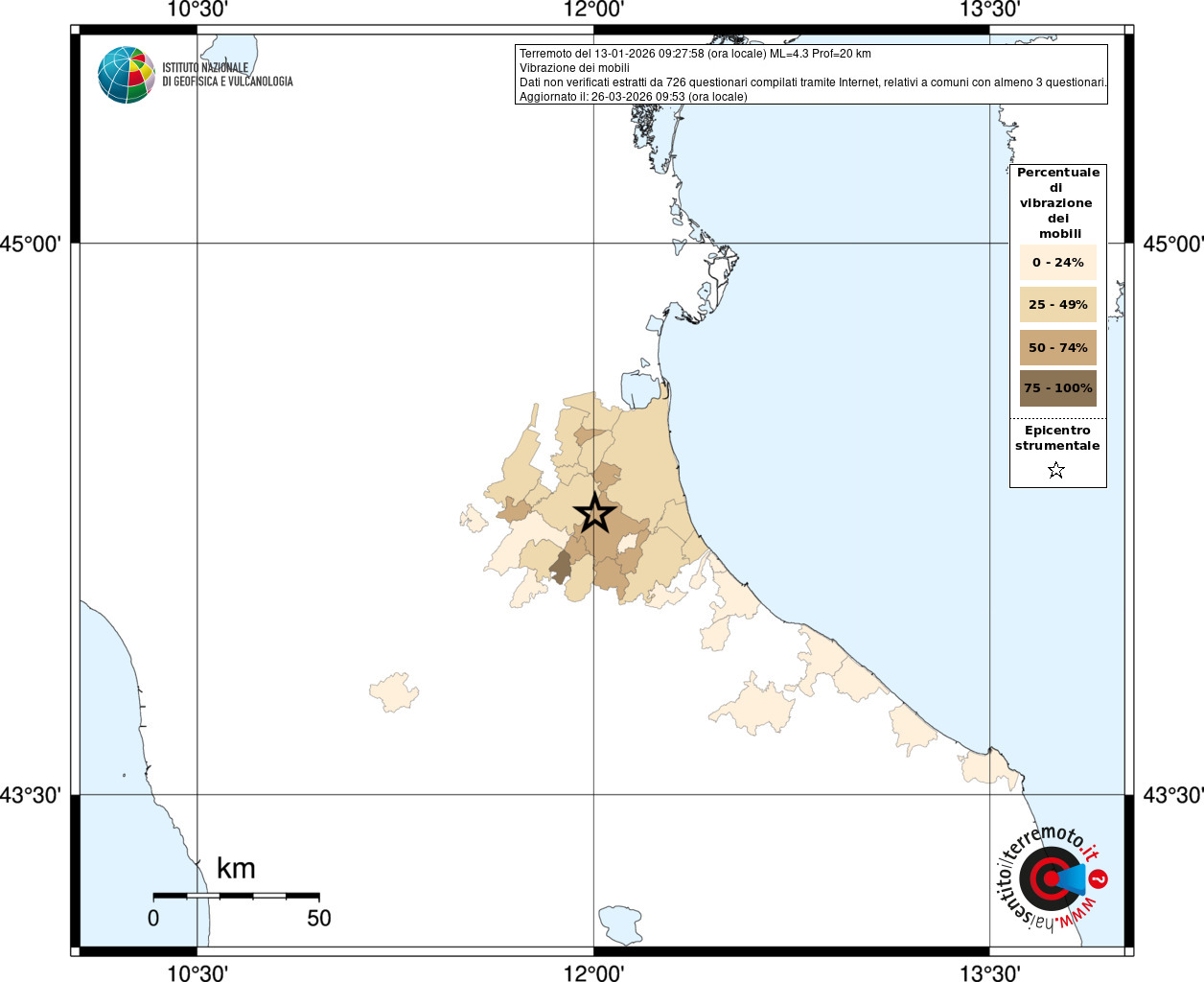
Task: Click the "Istituto Nazionale di Geofisica e Vulcanologia" text
Action: [227, 75]
